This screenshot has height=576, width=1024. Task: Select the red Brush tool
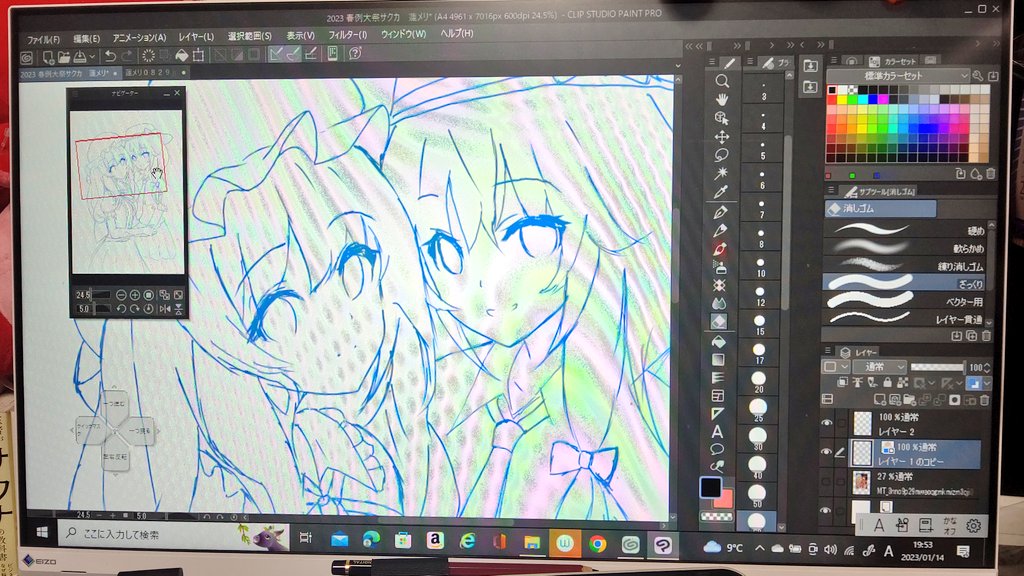tap(720, 249)
